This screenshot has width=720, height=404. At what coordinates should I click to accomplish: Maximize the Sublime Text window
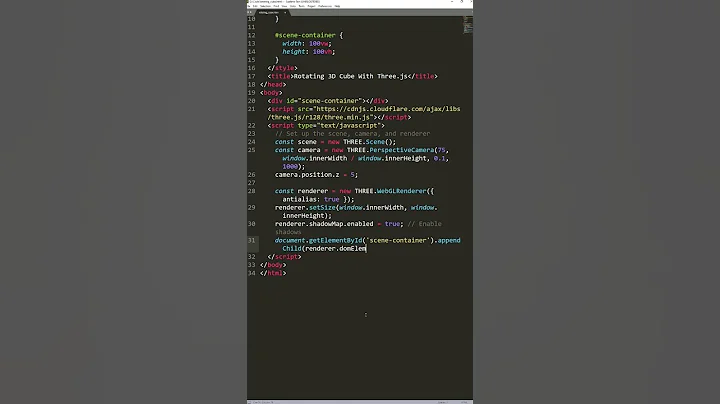tap(461, 2)
